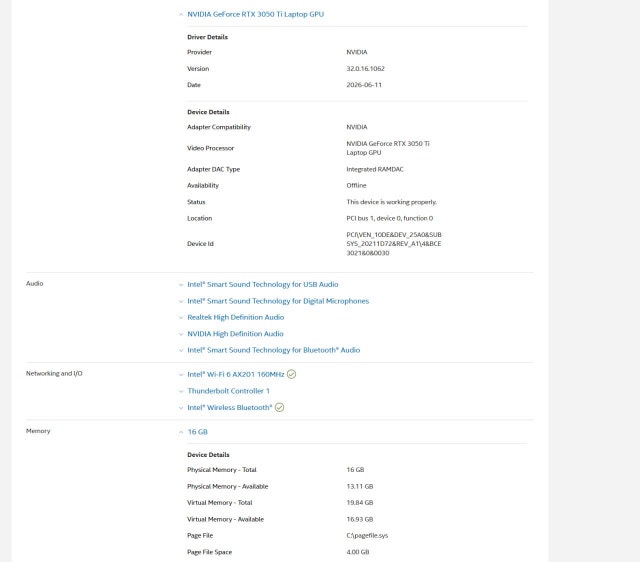
Task: Select Physical Memory Available 13.11 GB value
Action: (360, 486)
